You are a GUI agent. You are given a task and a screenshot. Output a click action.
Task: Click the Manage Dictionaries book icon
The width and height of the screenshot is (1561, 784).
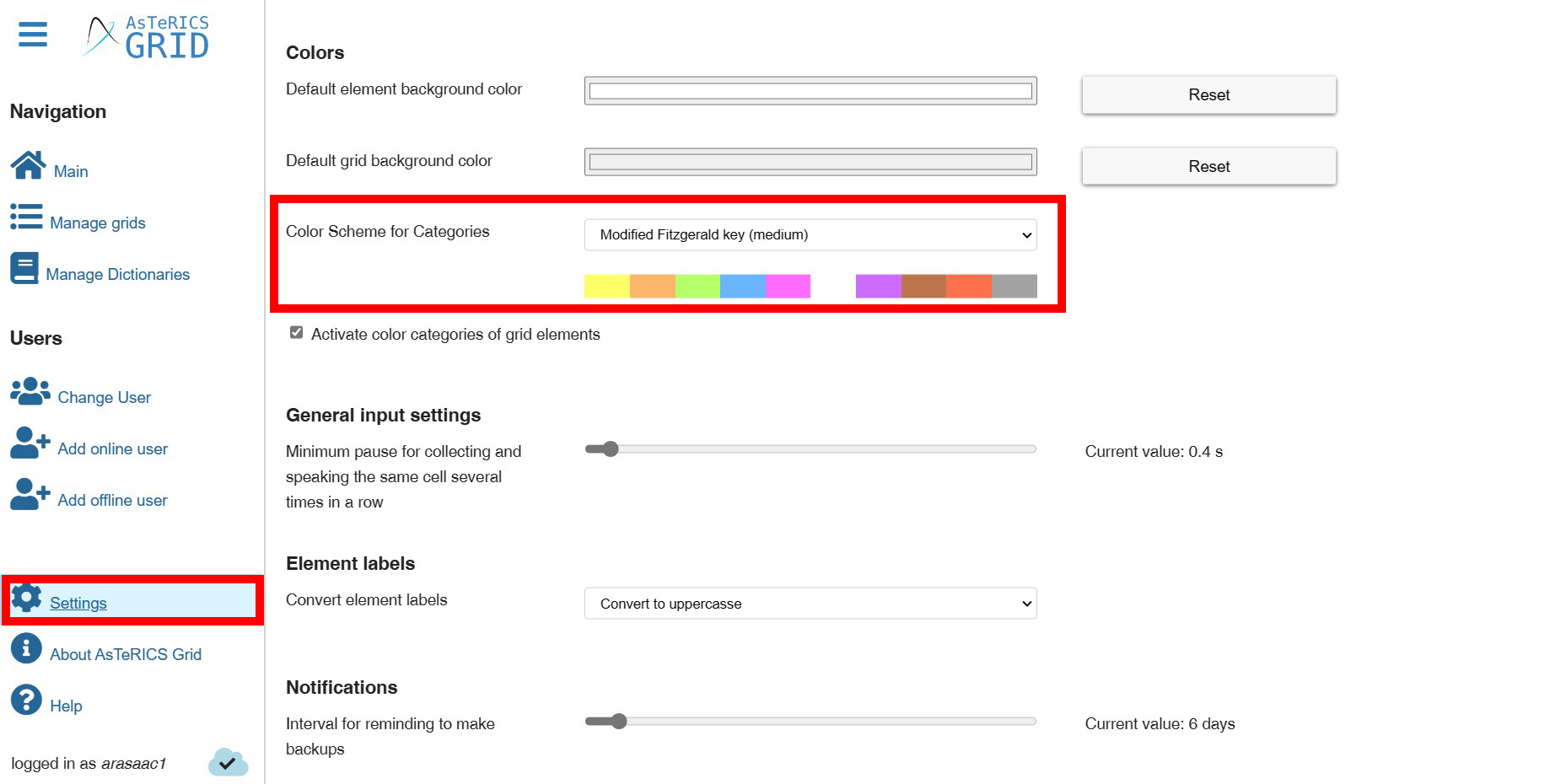[24, 268]
